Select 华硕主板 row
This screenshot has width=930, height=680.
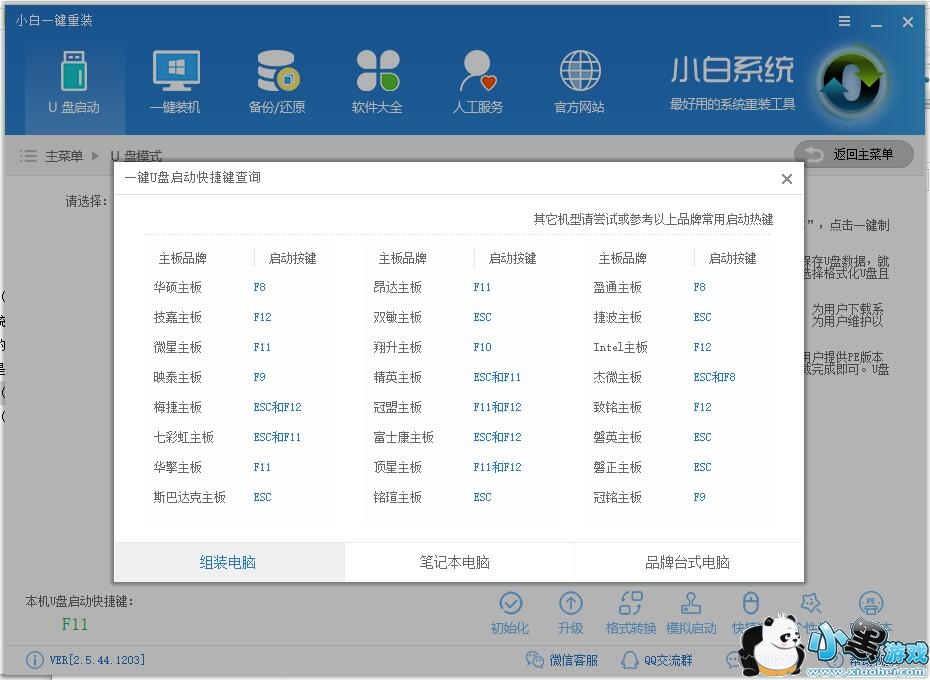[x=237, y=287]
